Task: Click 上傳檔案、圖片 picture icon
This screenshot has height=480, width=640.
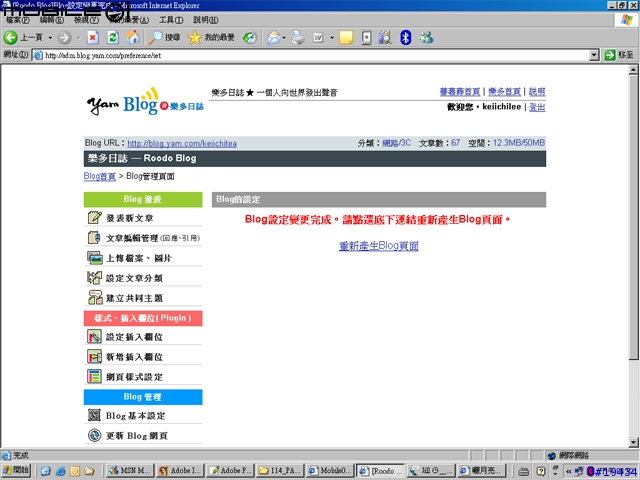Action: pos(94,258)
